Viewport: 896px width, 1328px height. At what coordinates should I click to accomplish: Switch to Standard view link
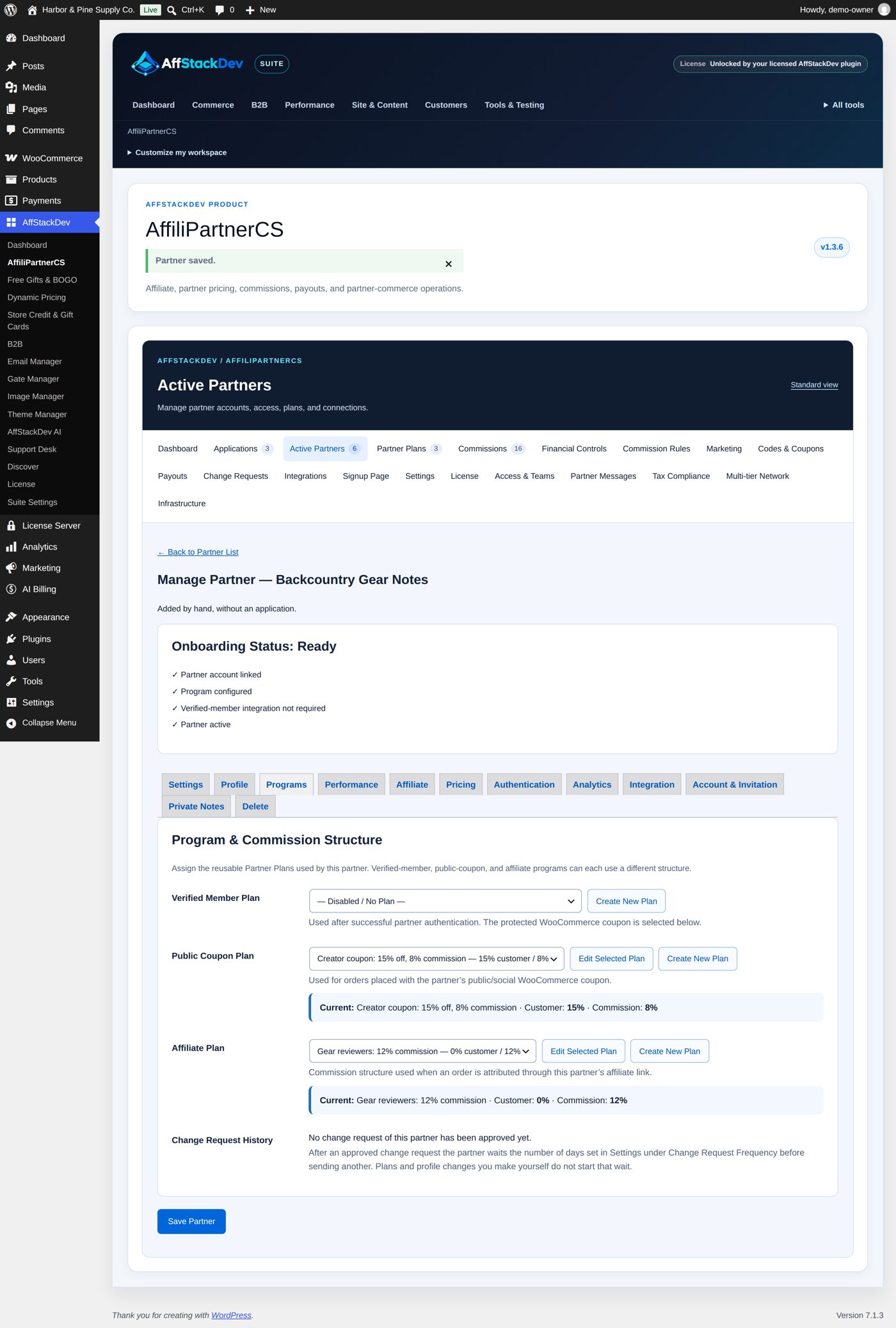814,385
